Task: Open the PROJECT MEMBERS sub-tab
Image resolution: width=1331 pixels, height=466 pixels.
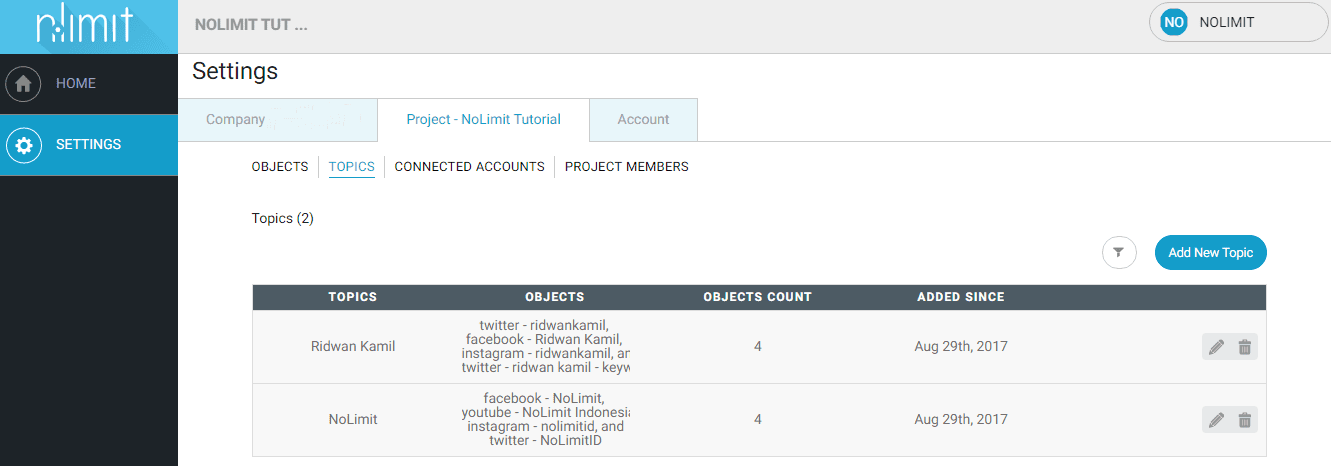Action: point(627,167)
